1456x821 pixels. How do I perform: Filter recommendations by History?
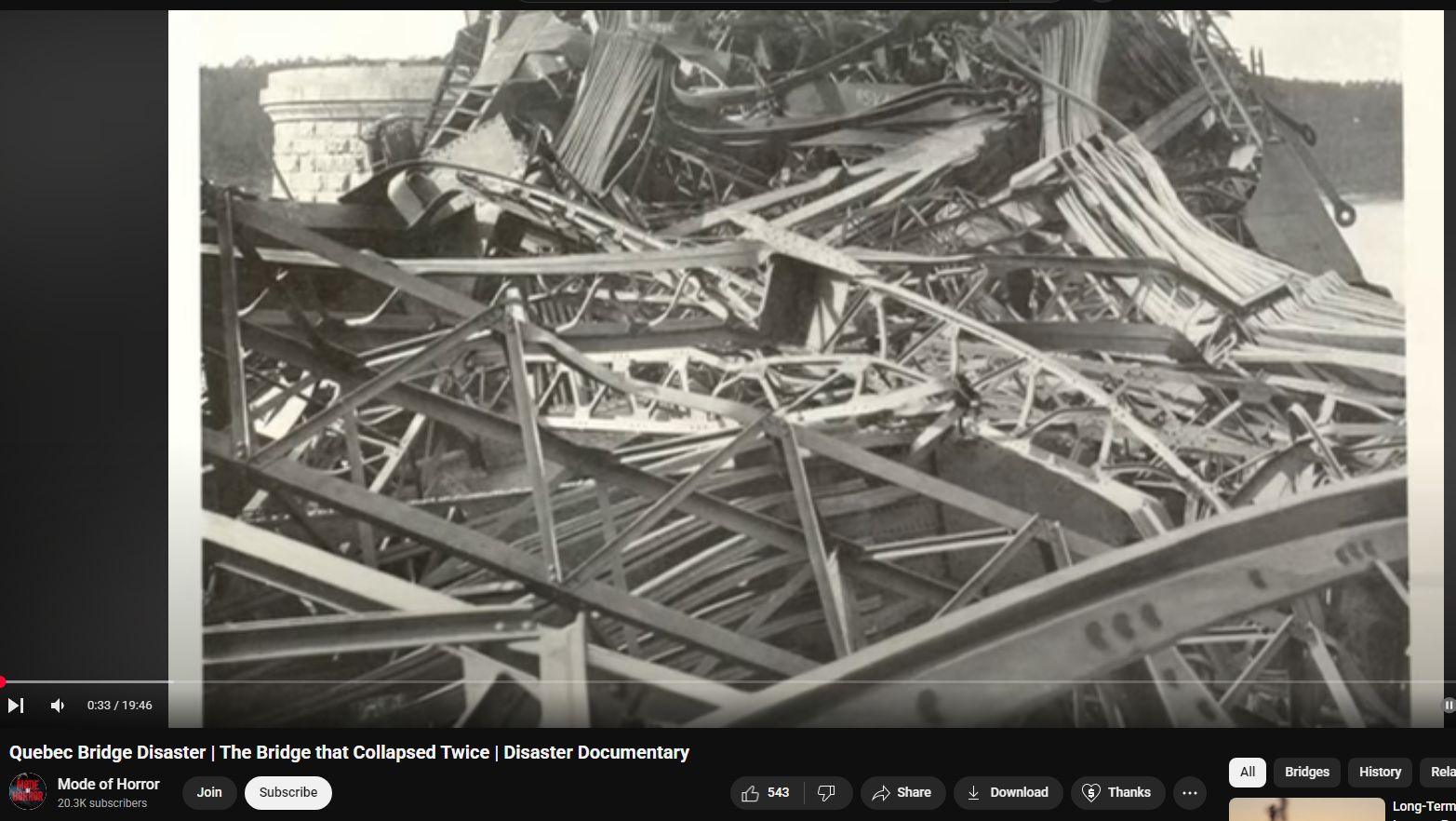point(1379,772)
